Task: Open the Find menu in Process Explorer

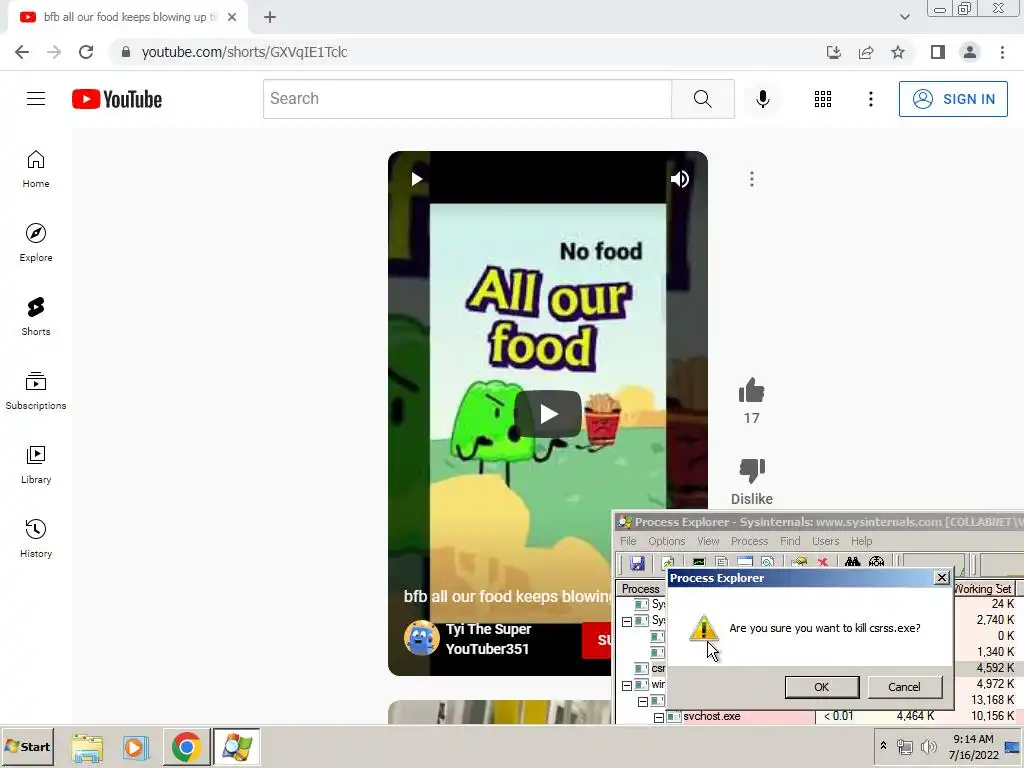Action: pos(790,541)
